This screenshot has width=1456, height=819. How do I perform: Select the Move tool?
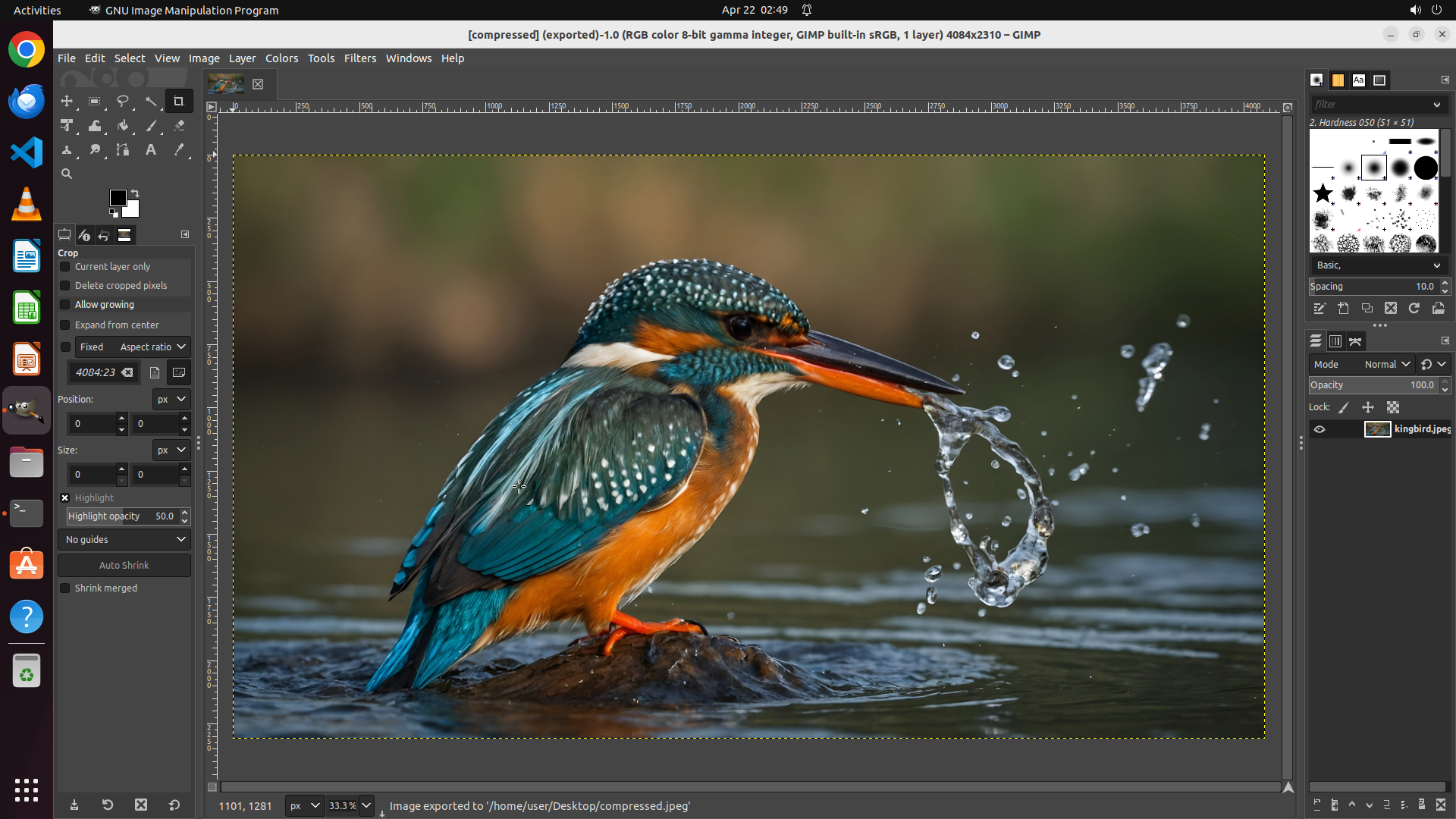[67, 101]
